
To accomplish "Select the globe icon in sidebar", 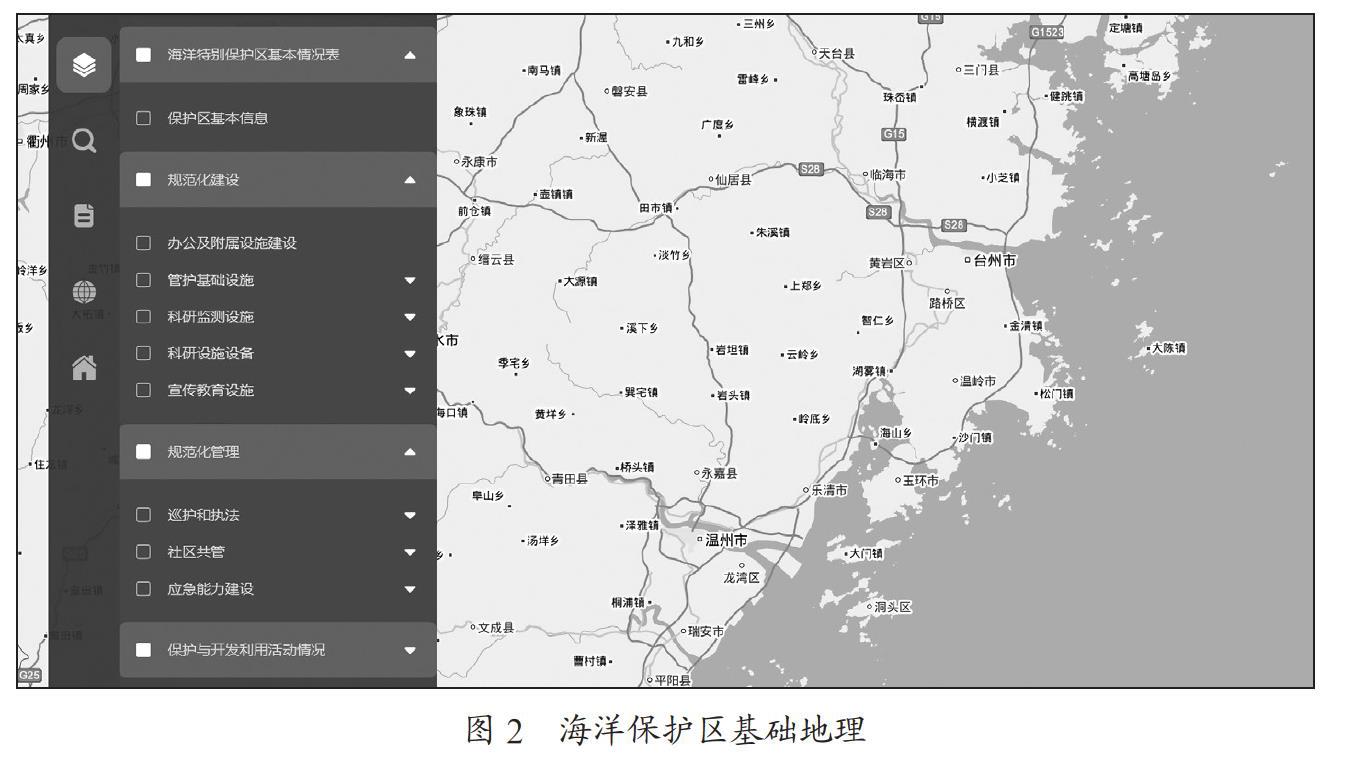I will coord(85,293).
